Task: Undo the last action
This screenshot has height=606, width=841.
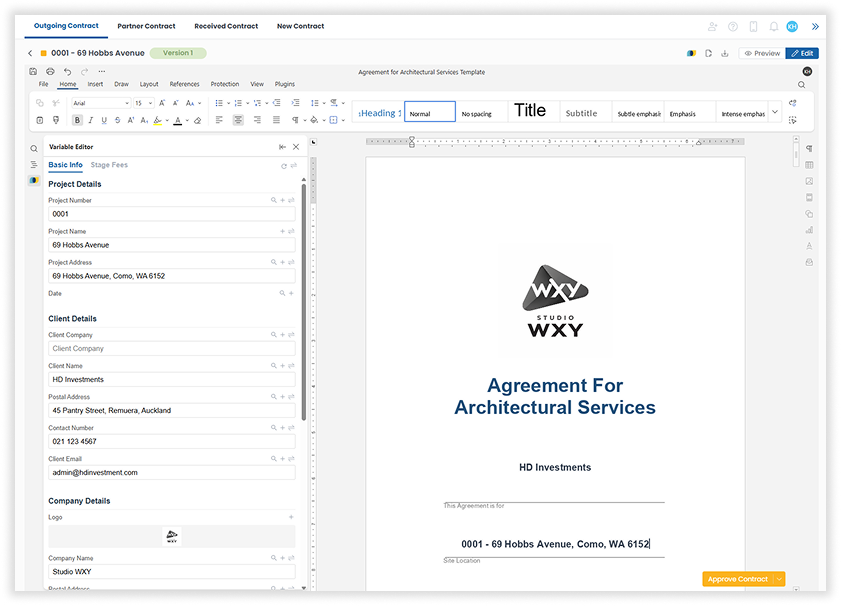Action: tap(68, 71)
